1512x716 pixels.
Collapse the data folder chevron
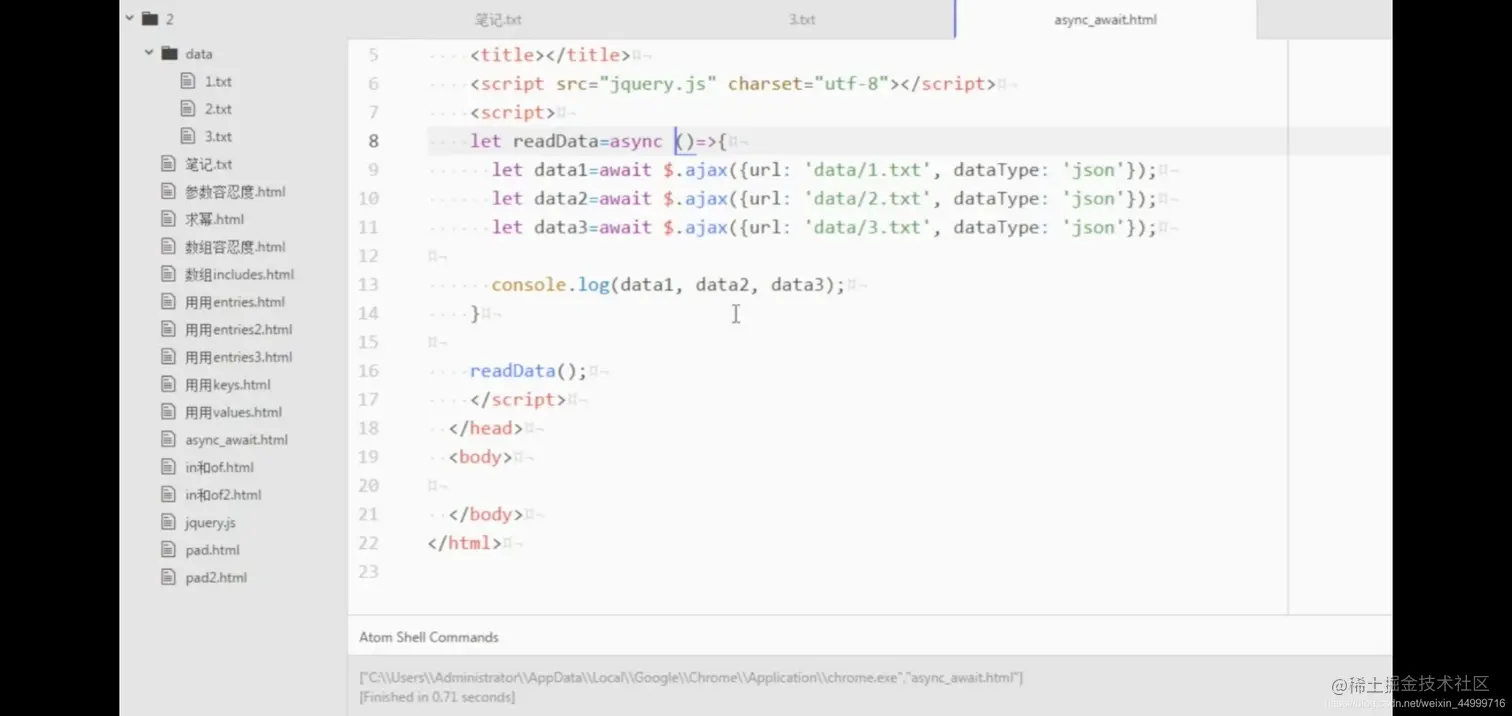coord(149,53)
